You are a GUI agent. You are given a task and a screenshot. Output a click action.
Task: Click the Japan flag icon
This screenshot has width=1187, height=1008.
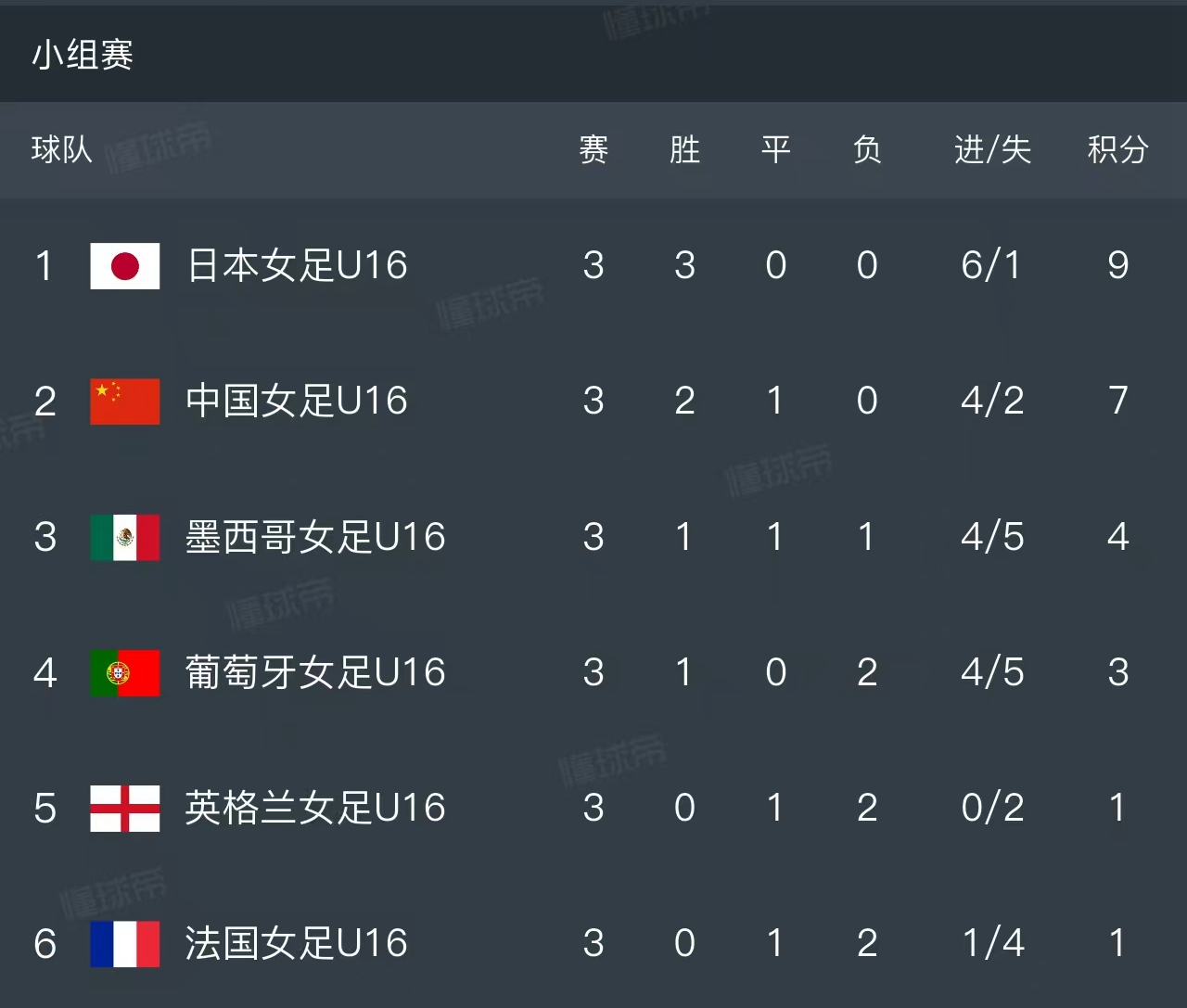point(124,266)
